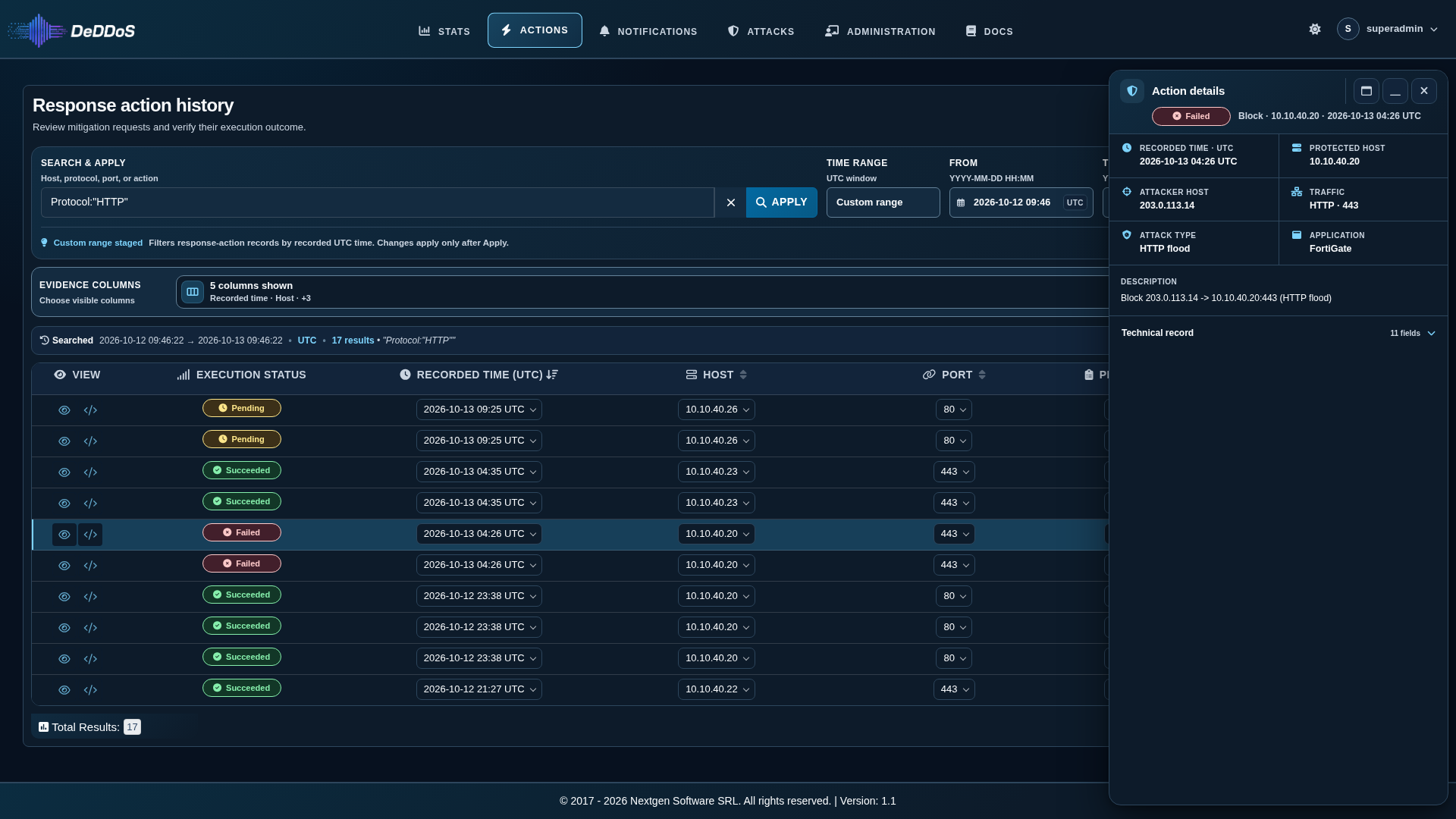Sort by Recorded Time column sort icon
Viewport: 1456px width, 819px height.
pos(552,375)
